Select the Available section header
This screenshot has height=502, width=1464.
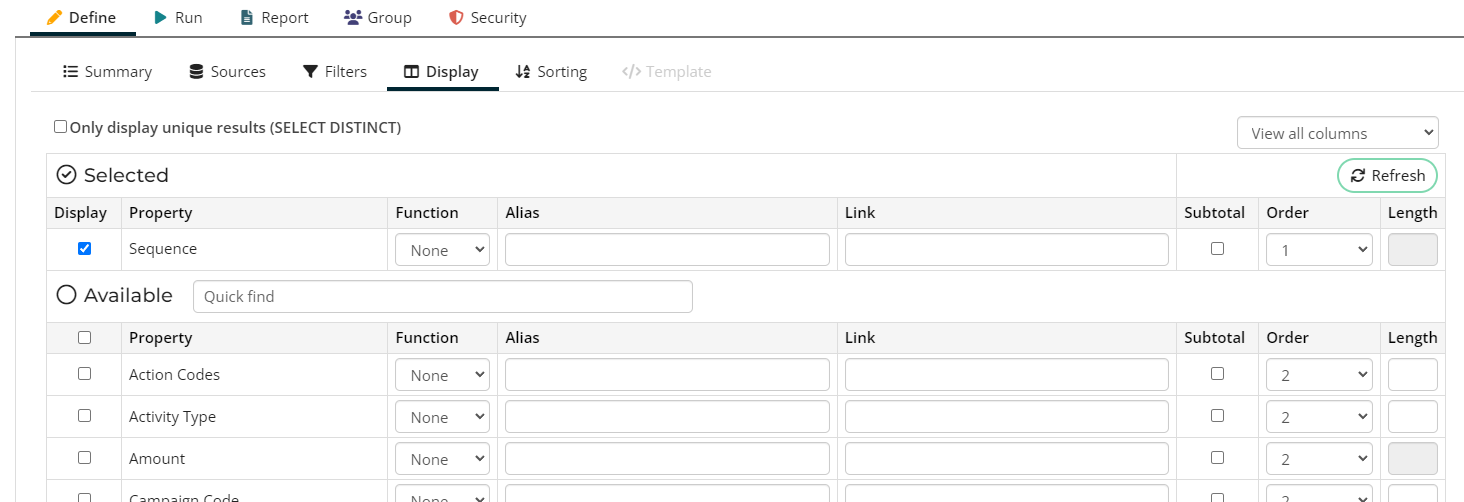pos(115,295)
